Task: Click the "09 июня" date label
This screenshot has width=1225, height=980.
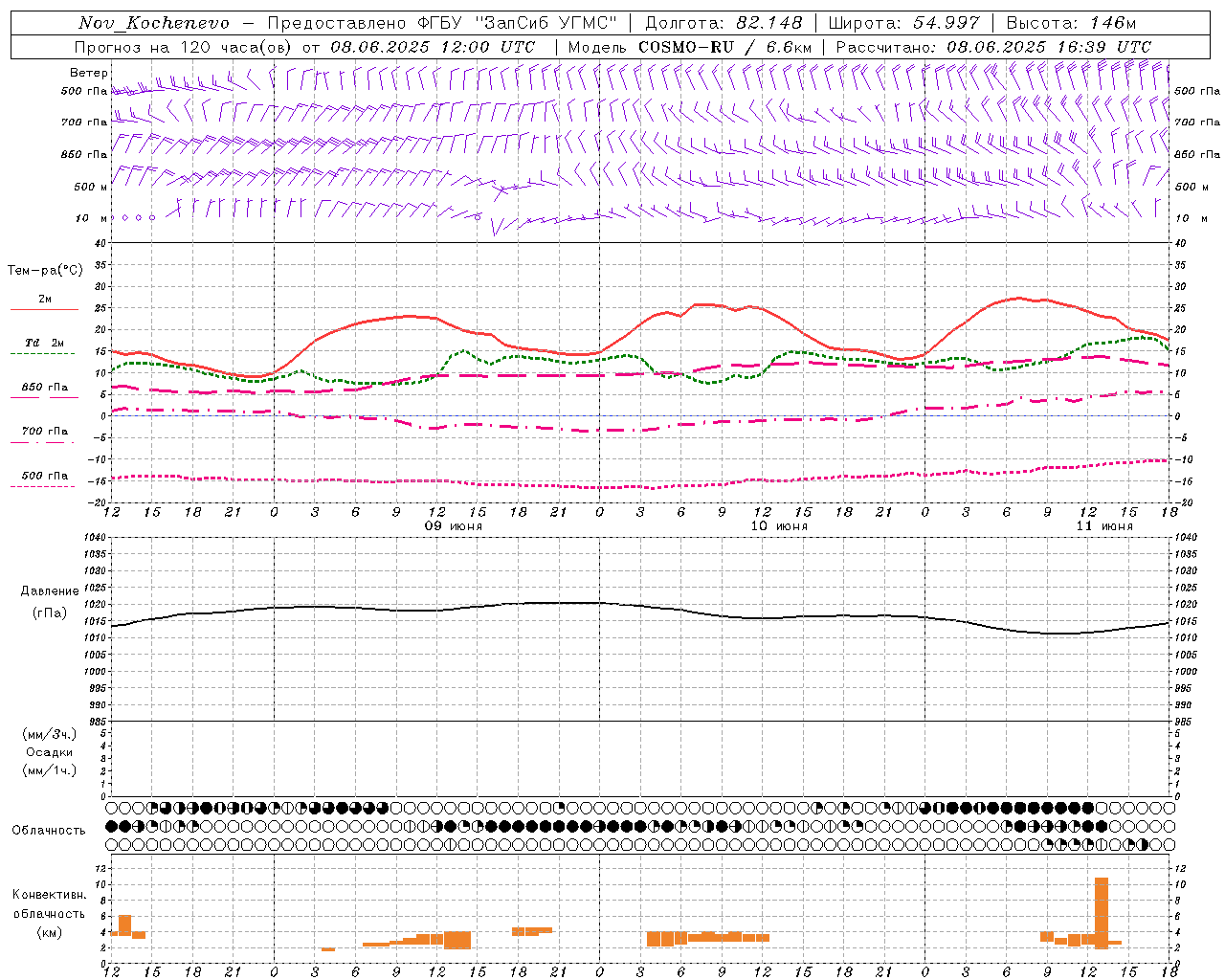Action: click(454, 526)
